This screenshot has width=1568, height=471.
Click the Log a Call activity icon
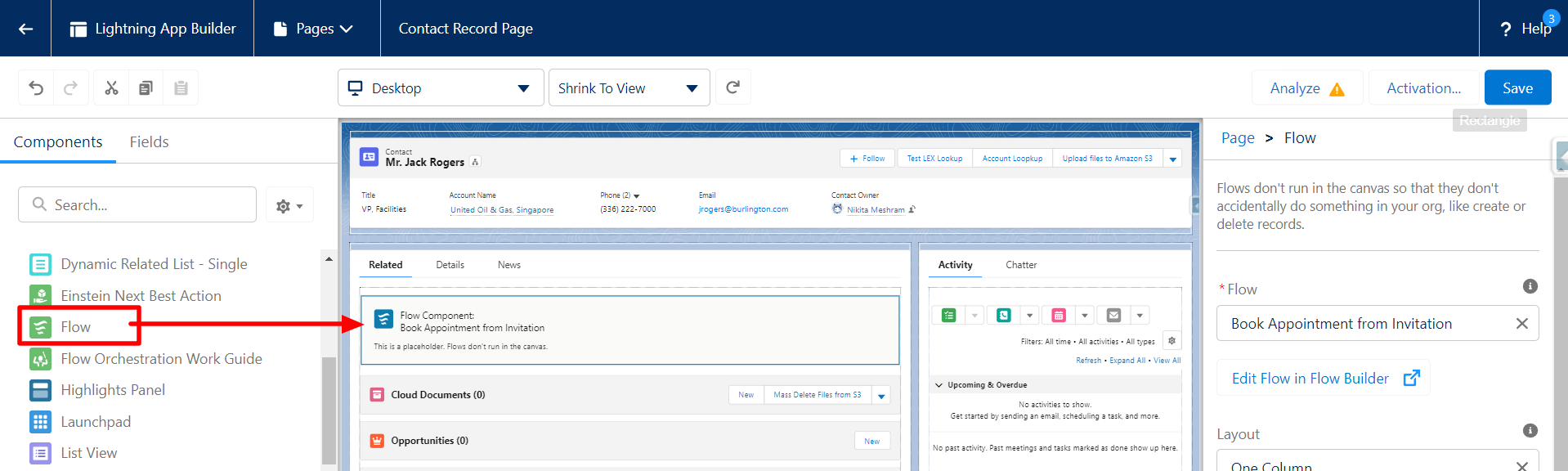tap(1004, 316)
